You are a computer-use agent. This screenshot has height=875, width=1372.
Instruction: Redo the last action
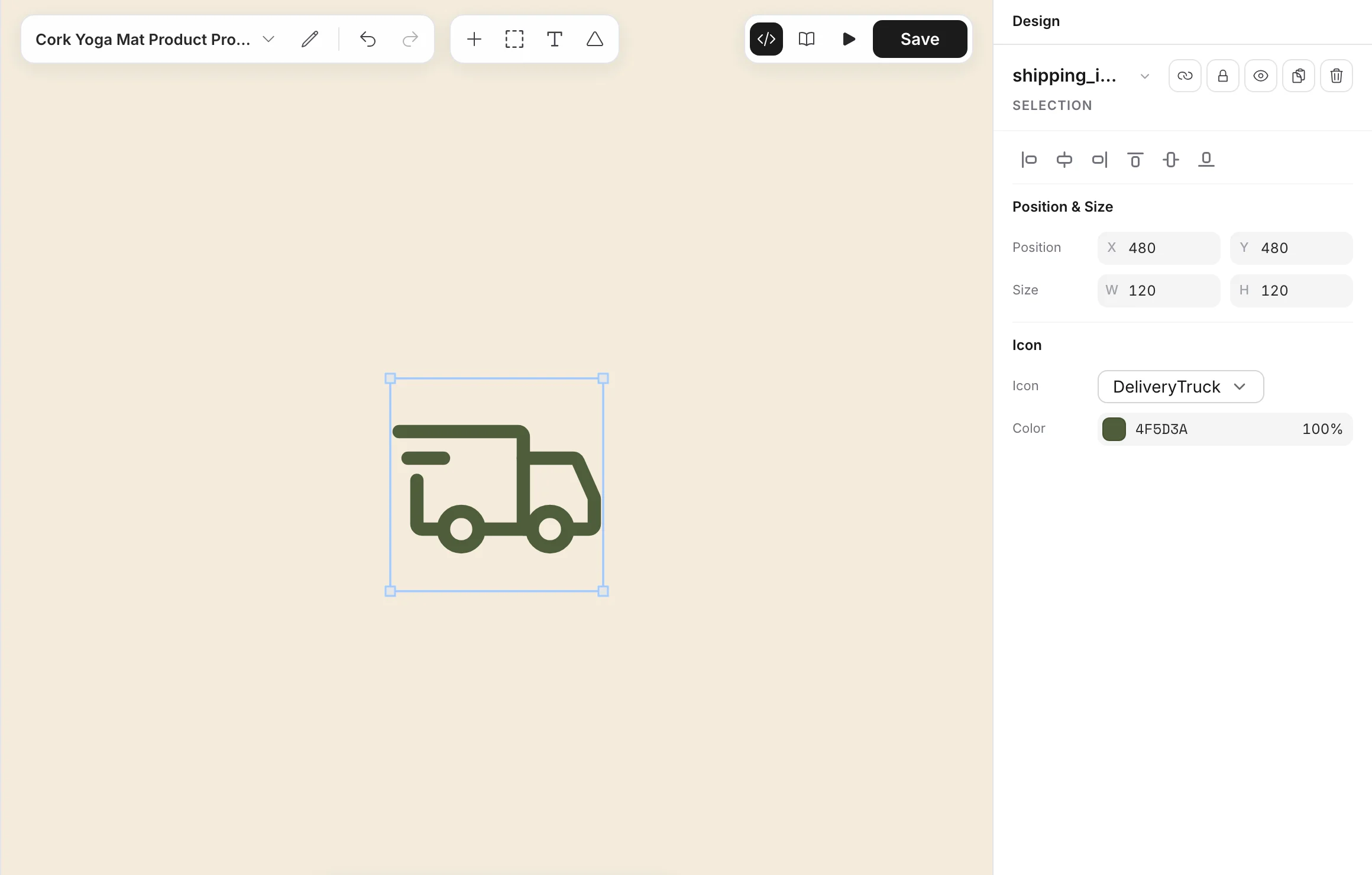410,39
